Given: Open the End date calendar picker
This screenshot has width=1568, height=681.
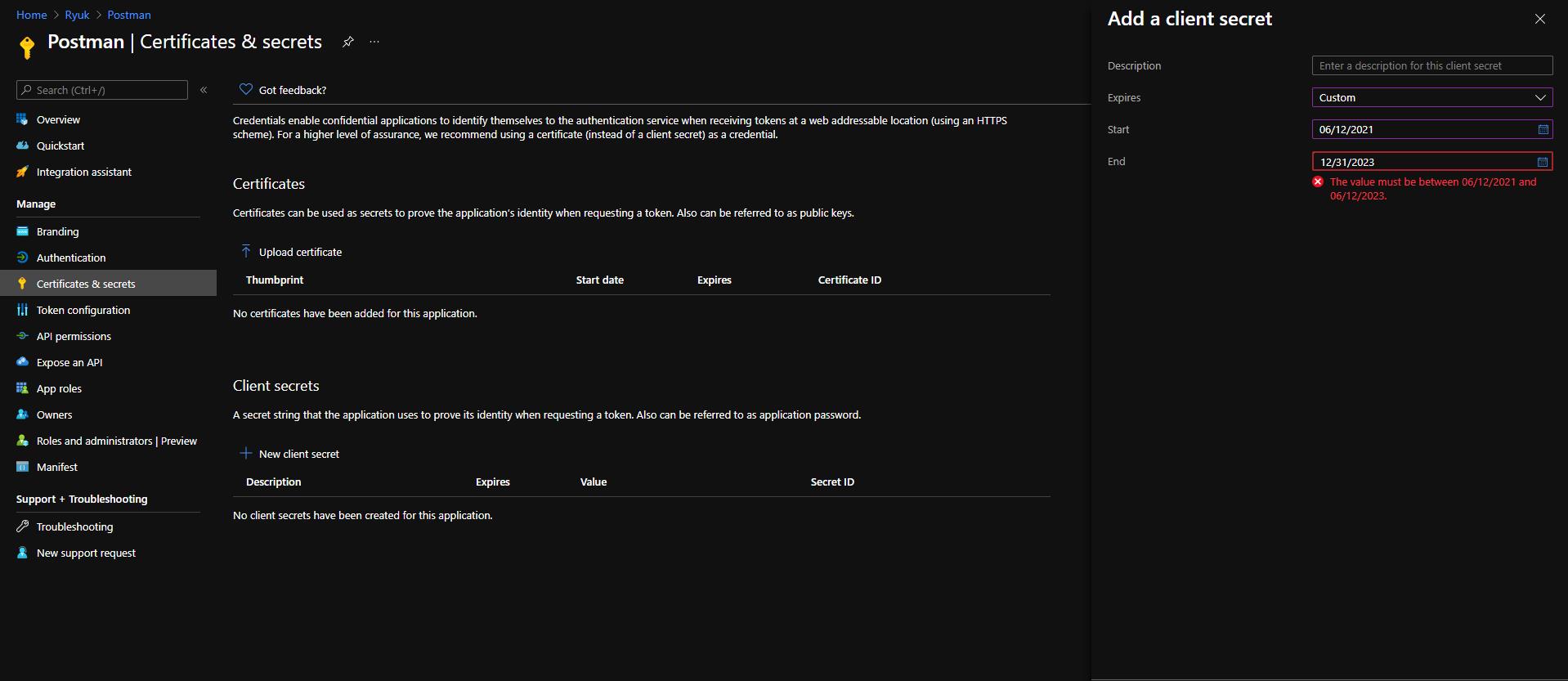Looking at the screenshot, I should (x=1543, y=162).
